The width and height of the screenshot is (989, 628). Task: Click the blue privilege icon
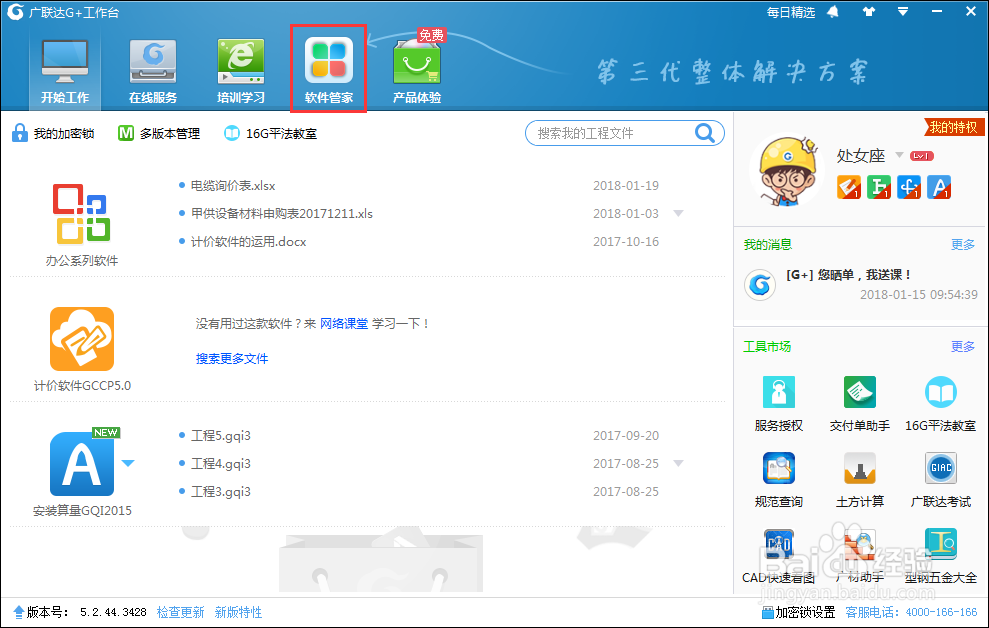(909, 187)
